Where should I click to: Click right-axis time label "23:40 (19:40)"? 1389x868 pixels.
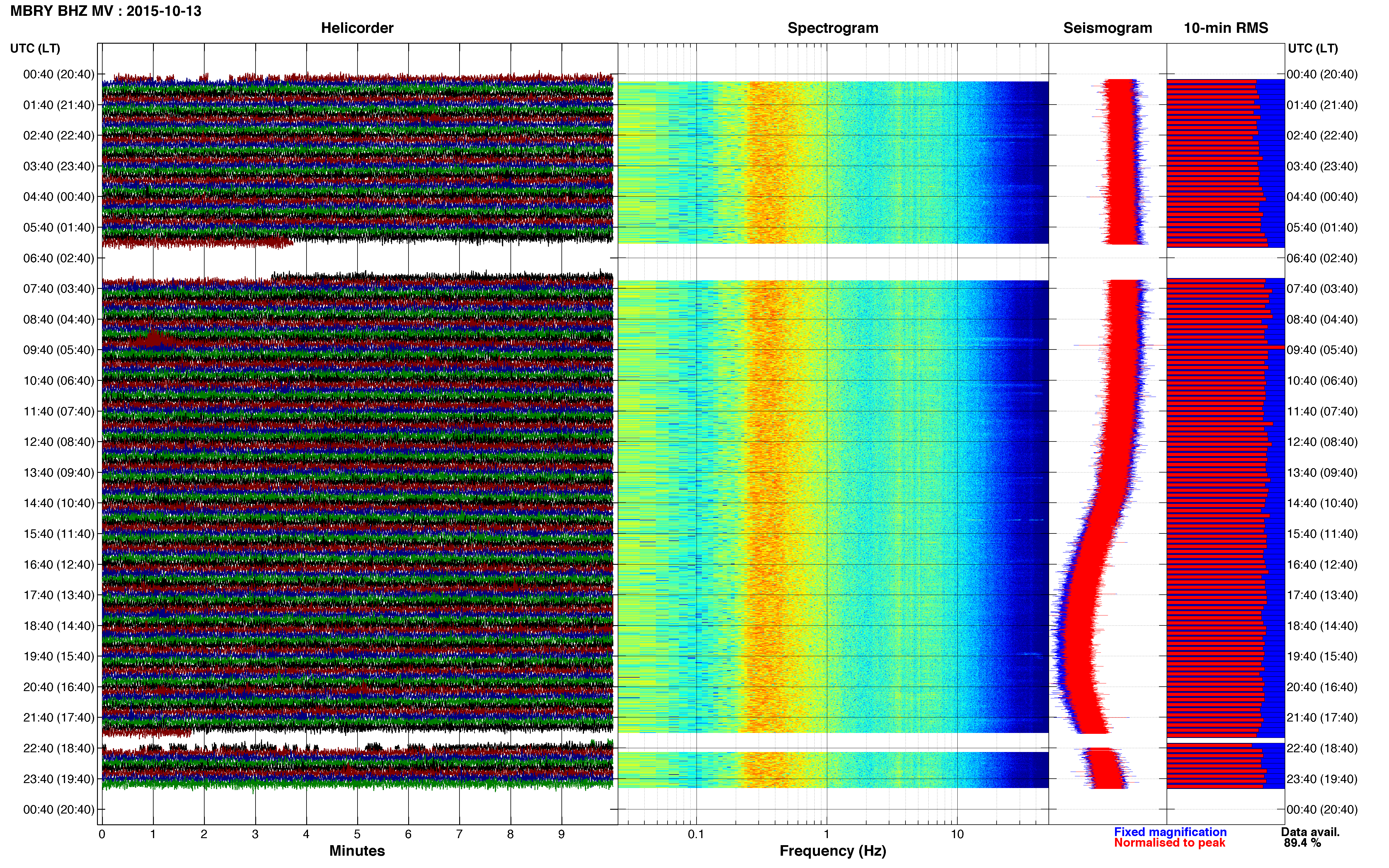click(x=1322, y=779)
